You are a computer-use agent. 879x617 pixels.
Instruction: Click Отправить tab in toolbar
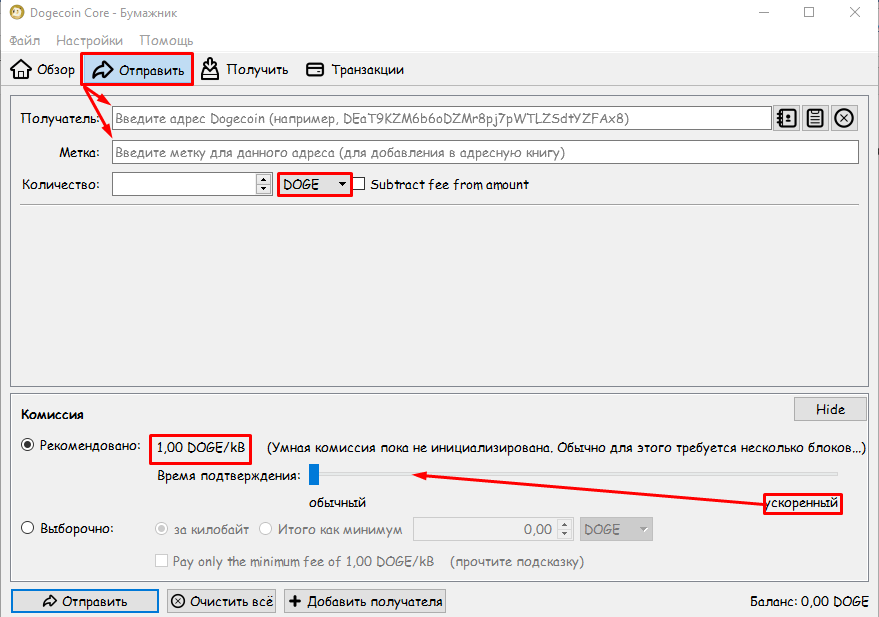139,70
